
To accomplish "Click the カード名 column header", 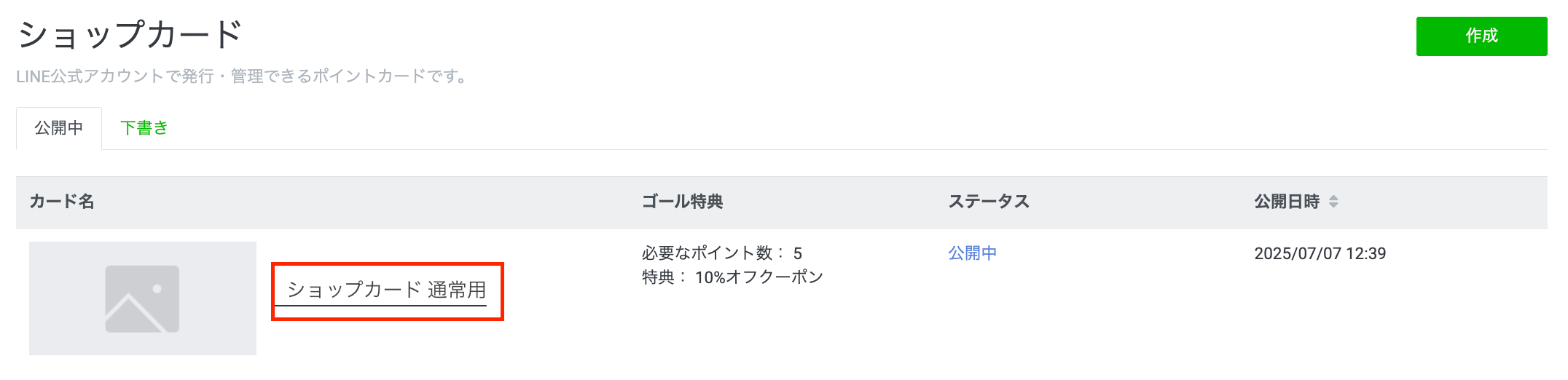I will coord(62,202).
